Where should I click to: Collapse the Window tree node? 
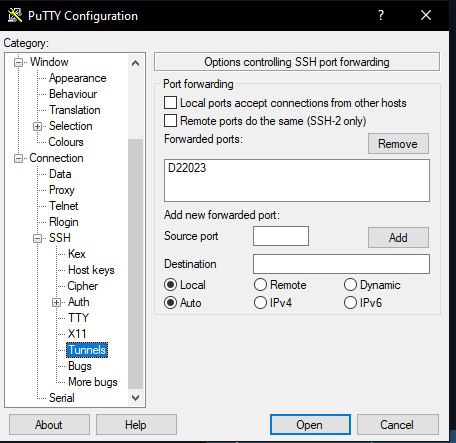19,62
